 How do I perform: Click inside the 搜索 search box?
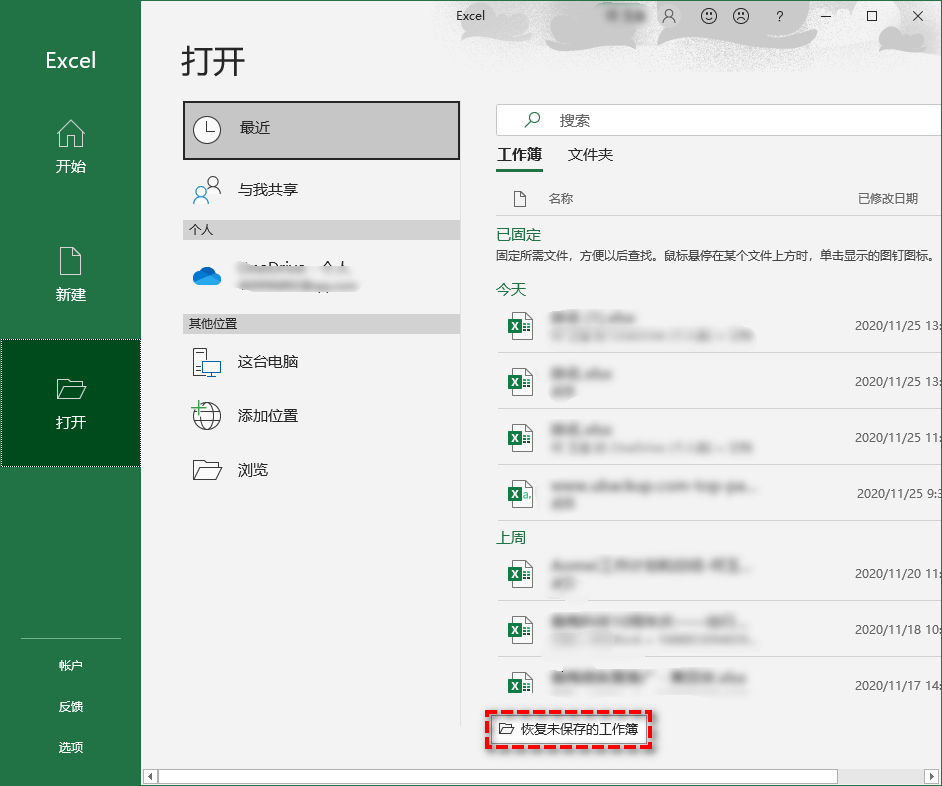click(x=719, y=120)
